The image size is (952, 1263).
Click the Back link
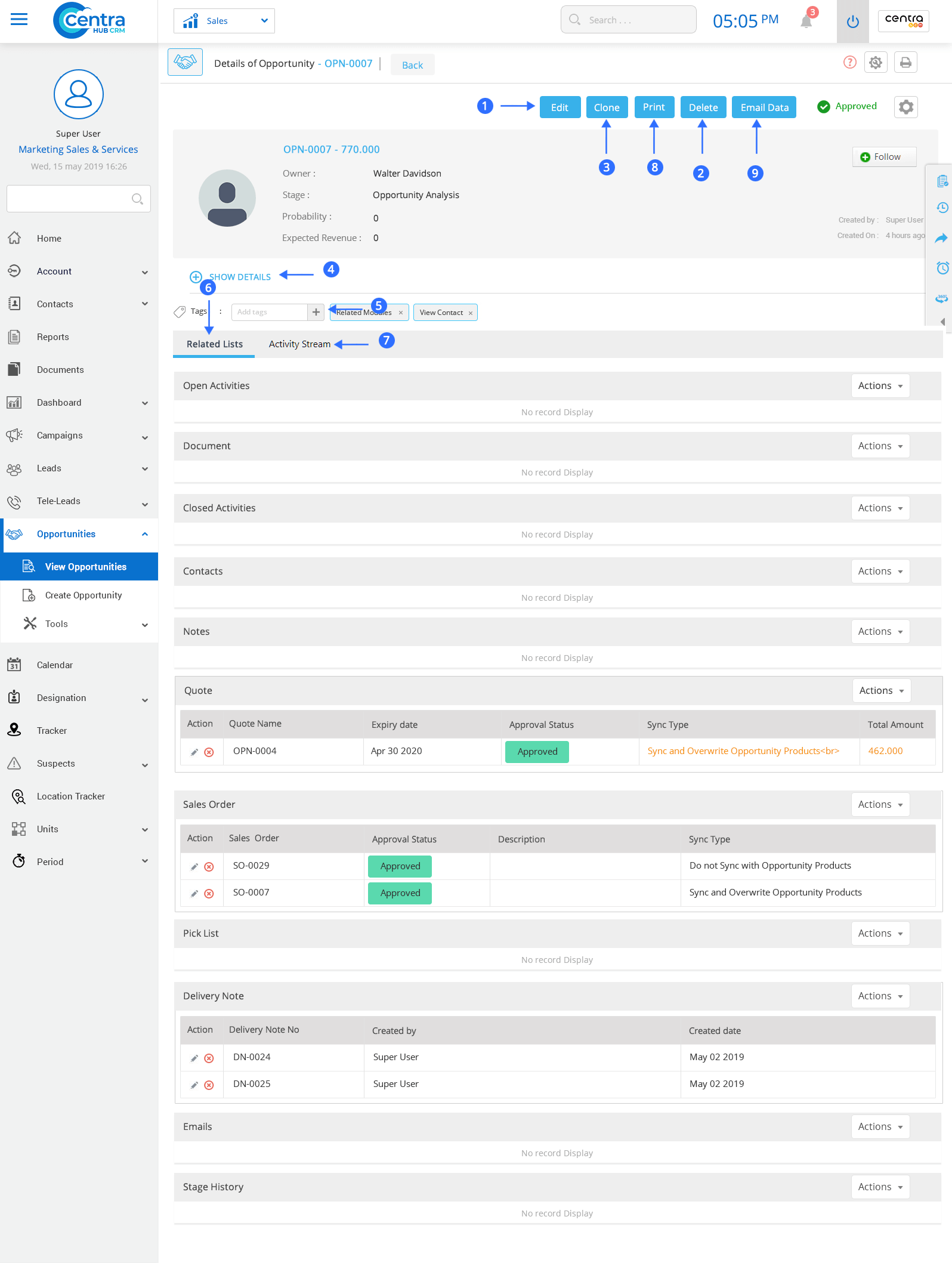(412, 65)
